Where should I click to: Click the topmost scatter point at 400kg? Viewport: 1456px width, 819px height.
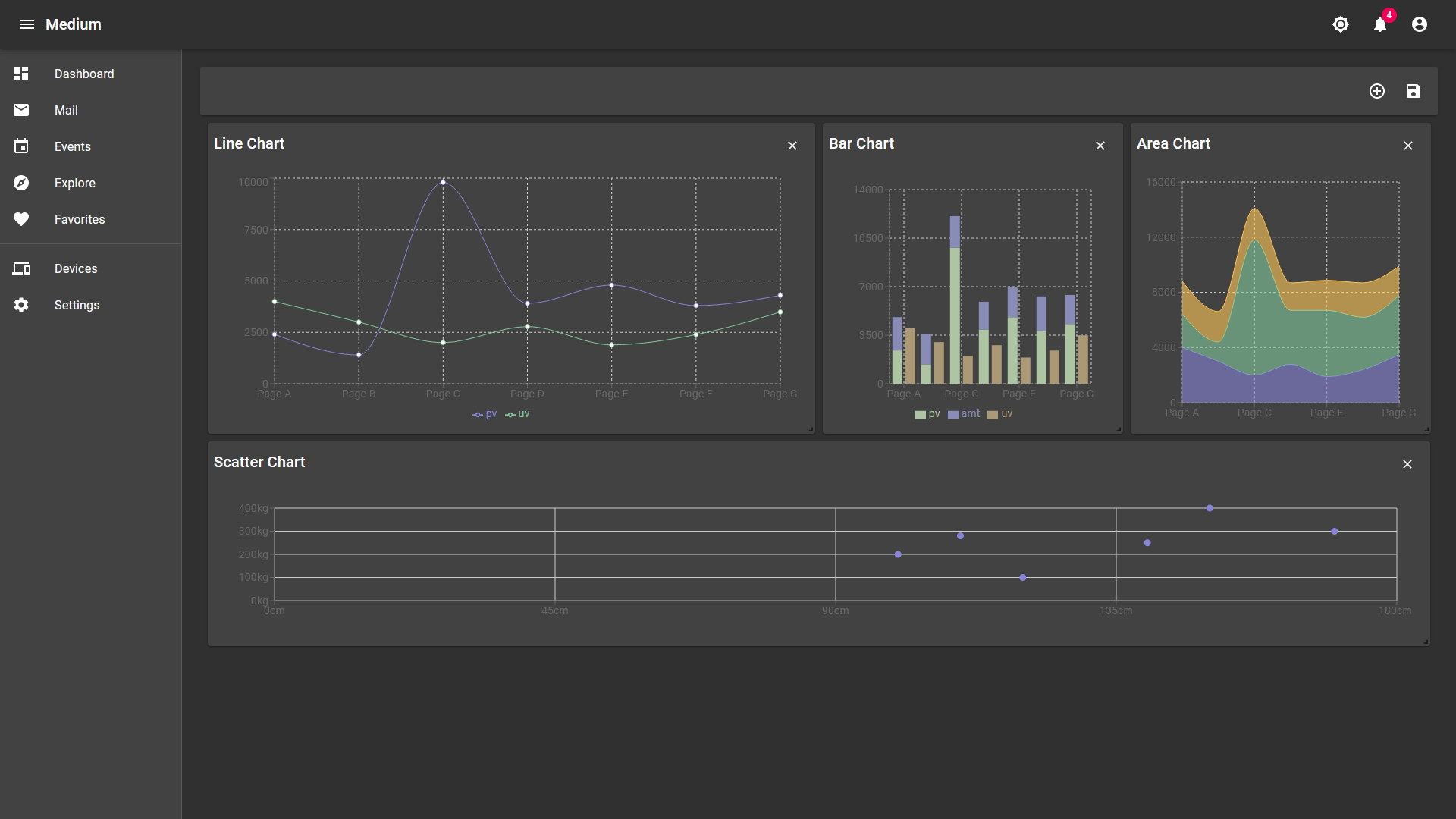[x=1210, y=508]
